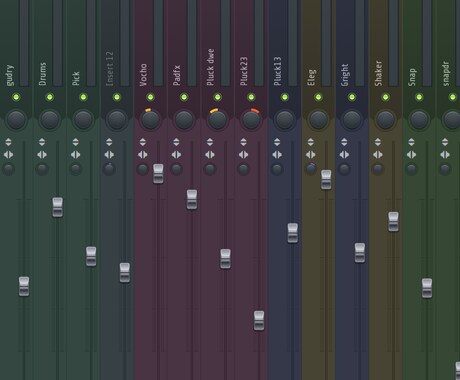This screenshot has height=380, width=460.
Task: Click the Gright pan knob
Action: tap(352, 120)
